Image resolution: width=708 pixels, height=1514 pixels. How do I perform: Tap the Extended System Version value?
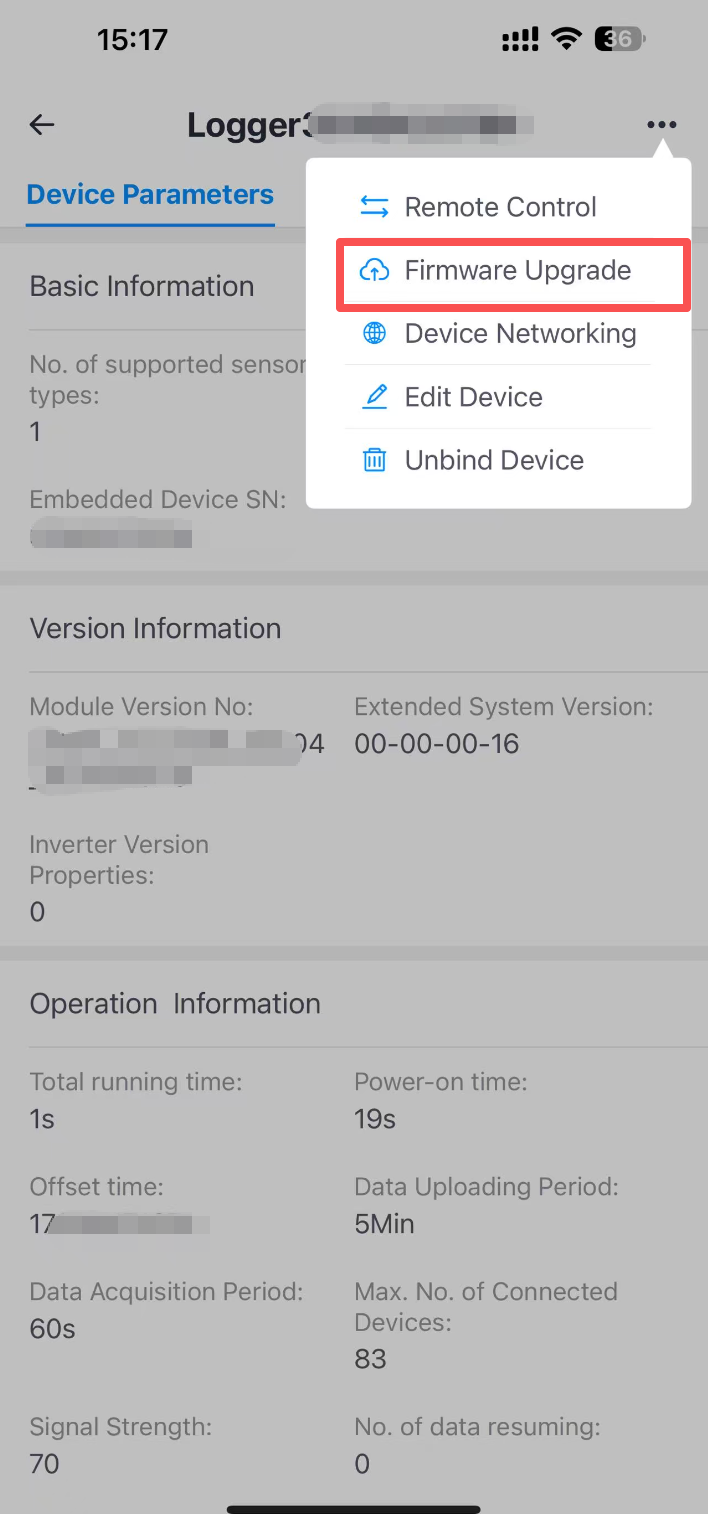click(x=436, y=744)
